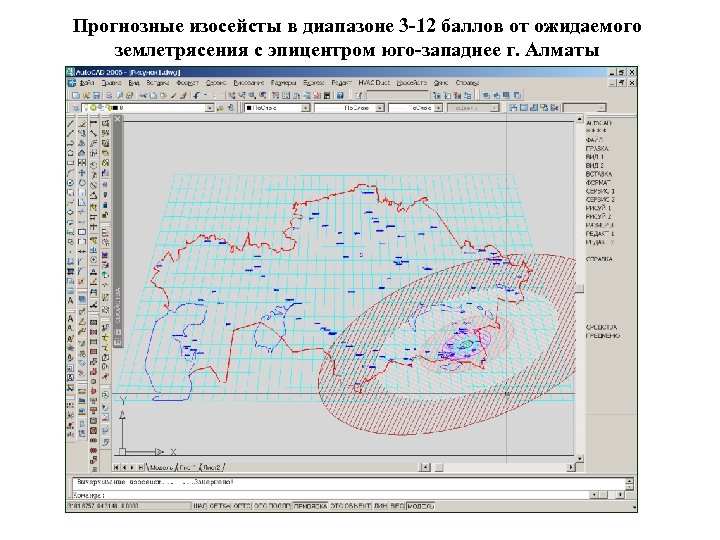Viewport: 720px width, 540px height.
Task: Expand the plot style dropdown
Action: pos(494,108)
